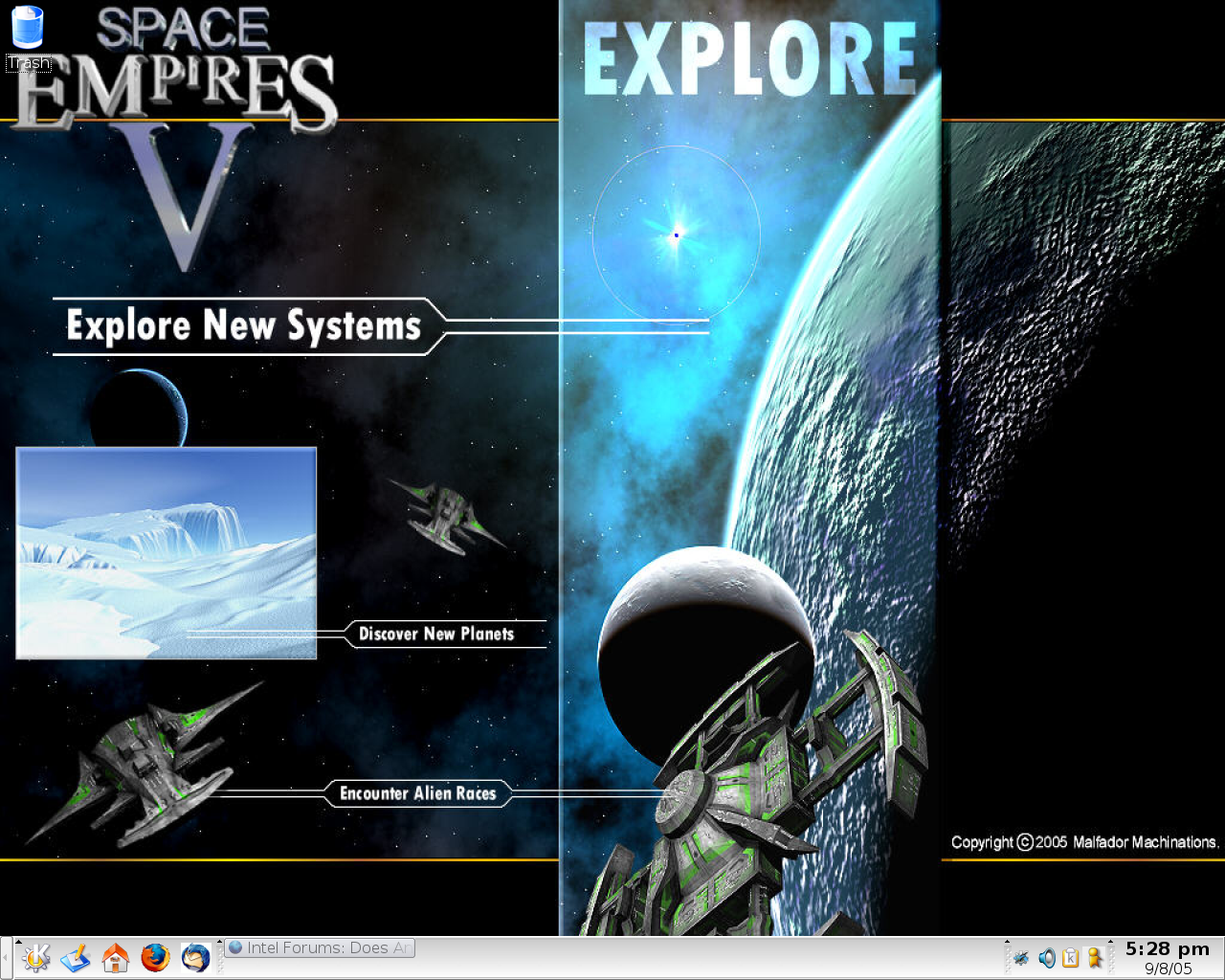Switch to the Intel Forums taskbar window

320,948
